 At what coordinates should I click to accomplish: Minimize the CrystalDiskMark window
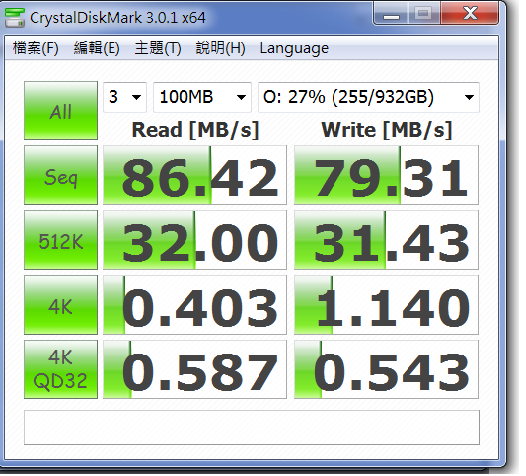391,14
